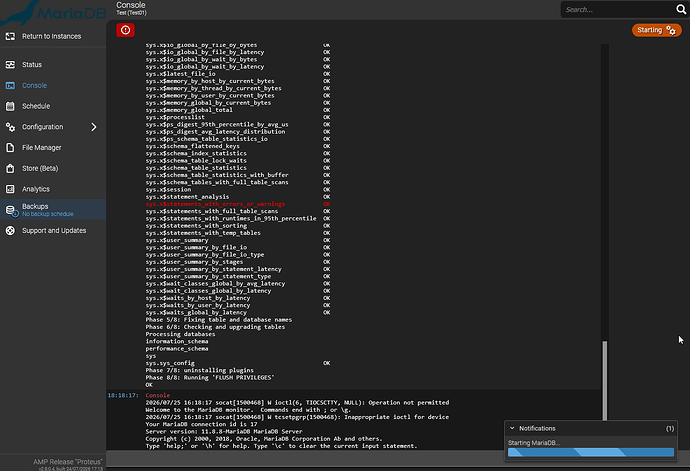The height and width of the screenshot is (471, 690).
Task: Click the Notifications header label
Action: click(537, 428)
